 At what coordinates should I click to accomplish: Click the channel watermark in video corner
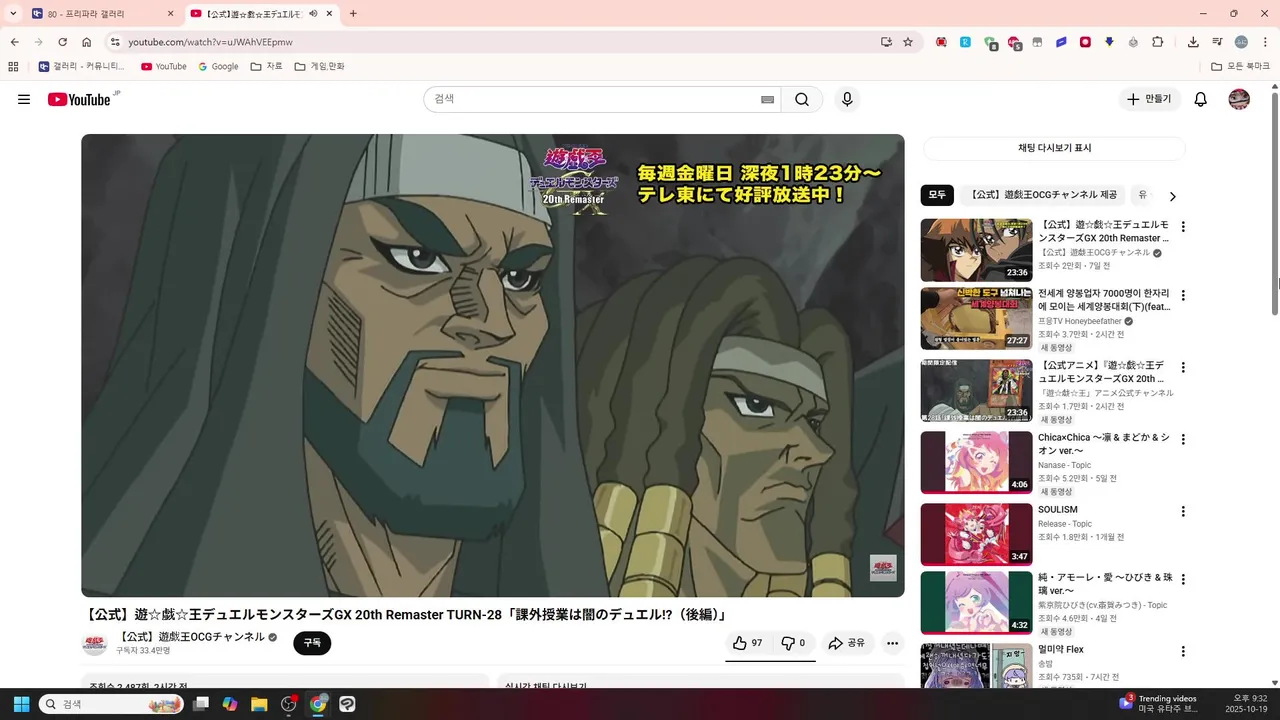click(883, 568)
